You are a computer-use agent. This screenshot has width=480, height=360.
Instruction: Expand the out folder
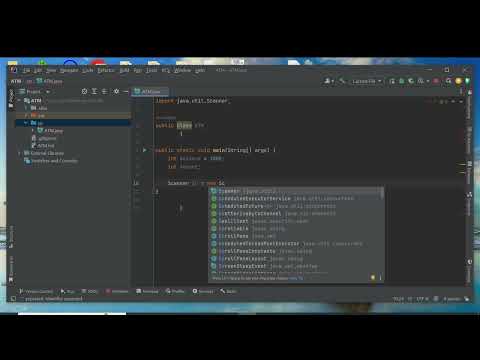(x=26, y=115)
